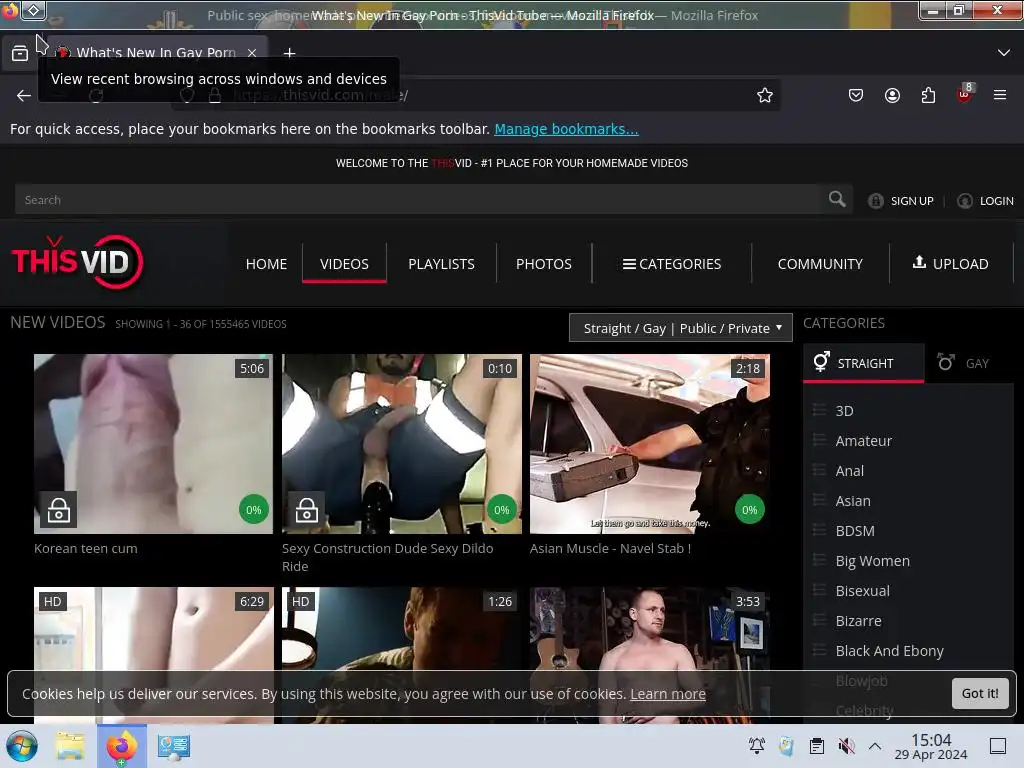Click the site padlock security icon

click(x=214, y=95)
